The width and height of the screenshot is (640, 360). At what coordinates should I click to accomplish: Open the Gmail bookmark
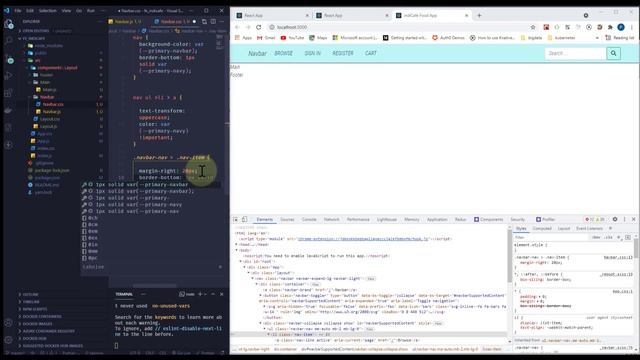(266, 38)
